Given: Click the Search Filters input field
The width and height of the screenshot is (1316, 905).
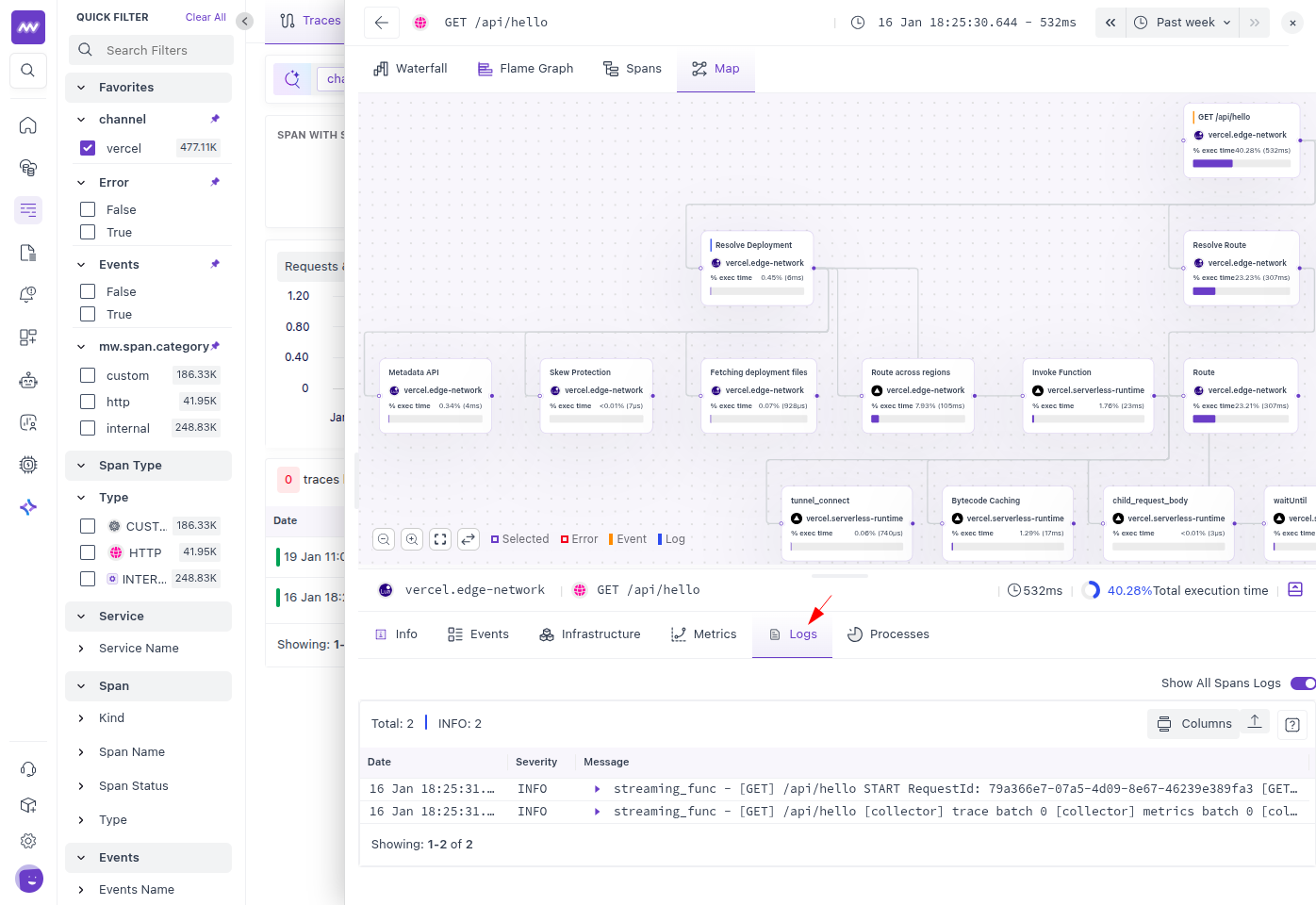Looking at the screenshot, I should (x=160, y=50).
